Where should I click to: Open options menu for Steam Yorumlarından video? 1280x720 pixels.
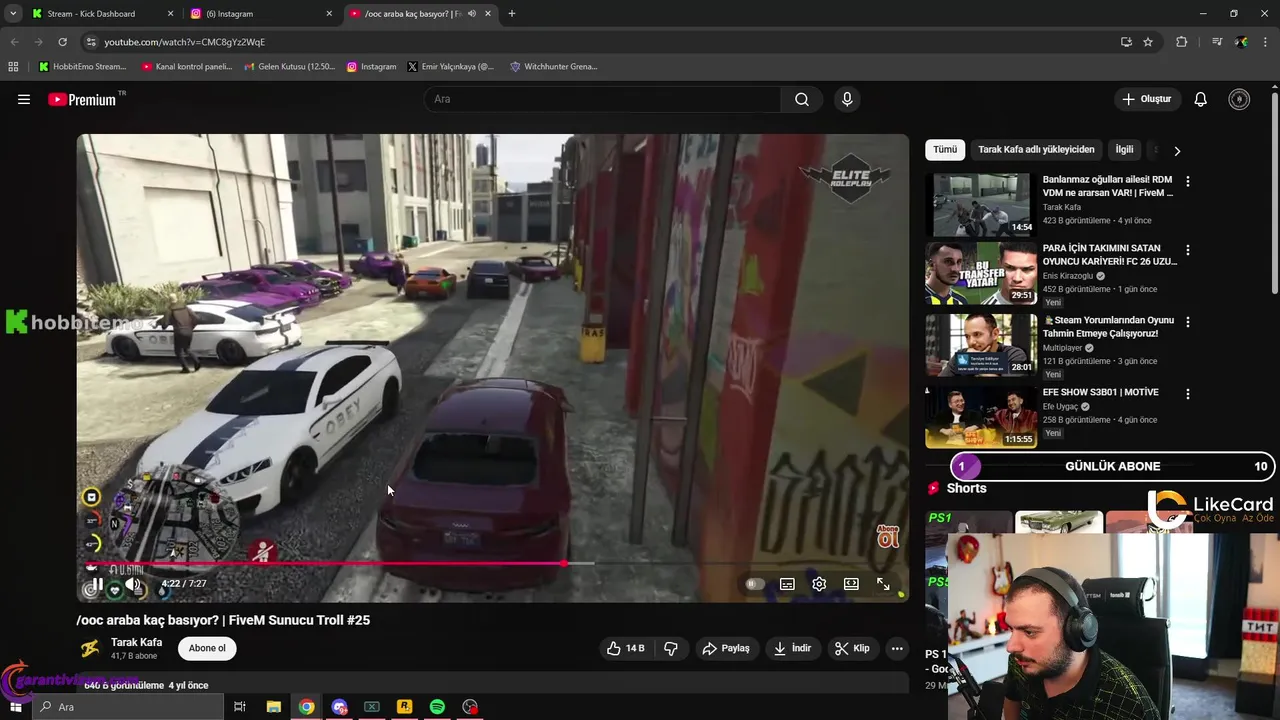1188,322
